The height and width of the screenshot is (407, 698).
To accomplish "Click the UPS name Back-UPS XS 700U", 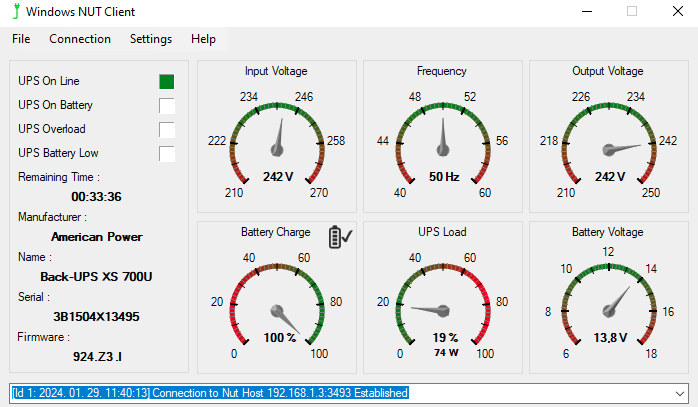I will [96, 277].
